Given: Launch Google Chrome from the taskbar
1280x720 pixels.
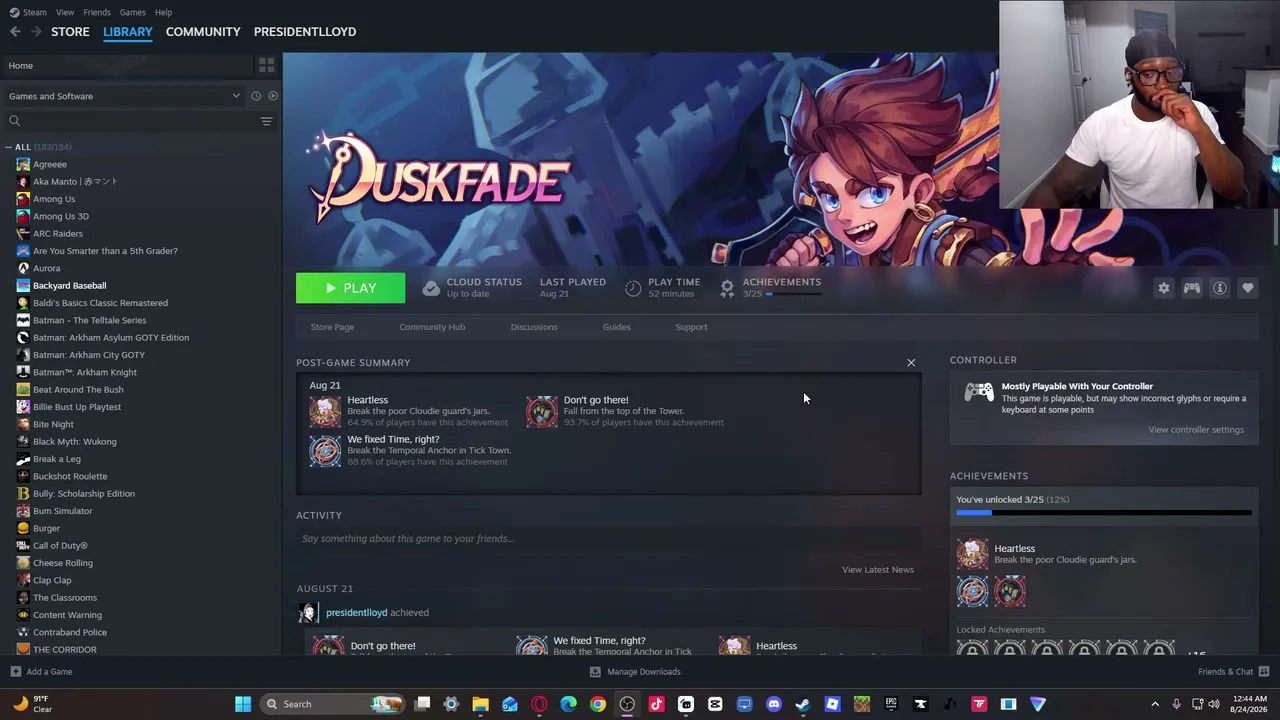Looking at the screenshot, I should (x=598, y=704).
